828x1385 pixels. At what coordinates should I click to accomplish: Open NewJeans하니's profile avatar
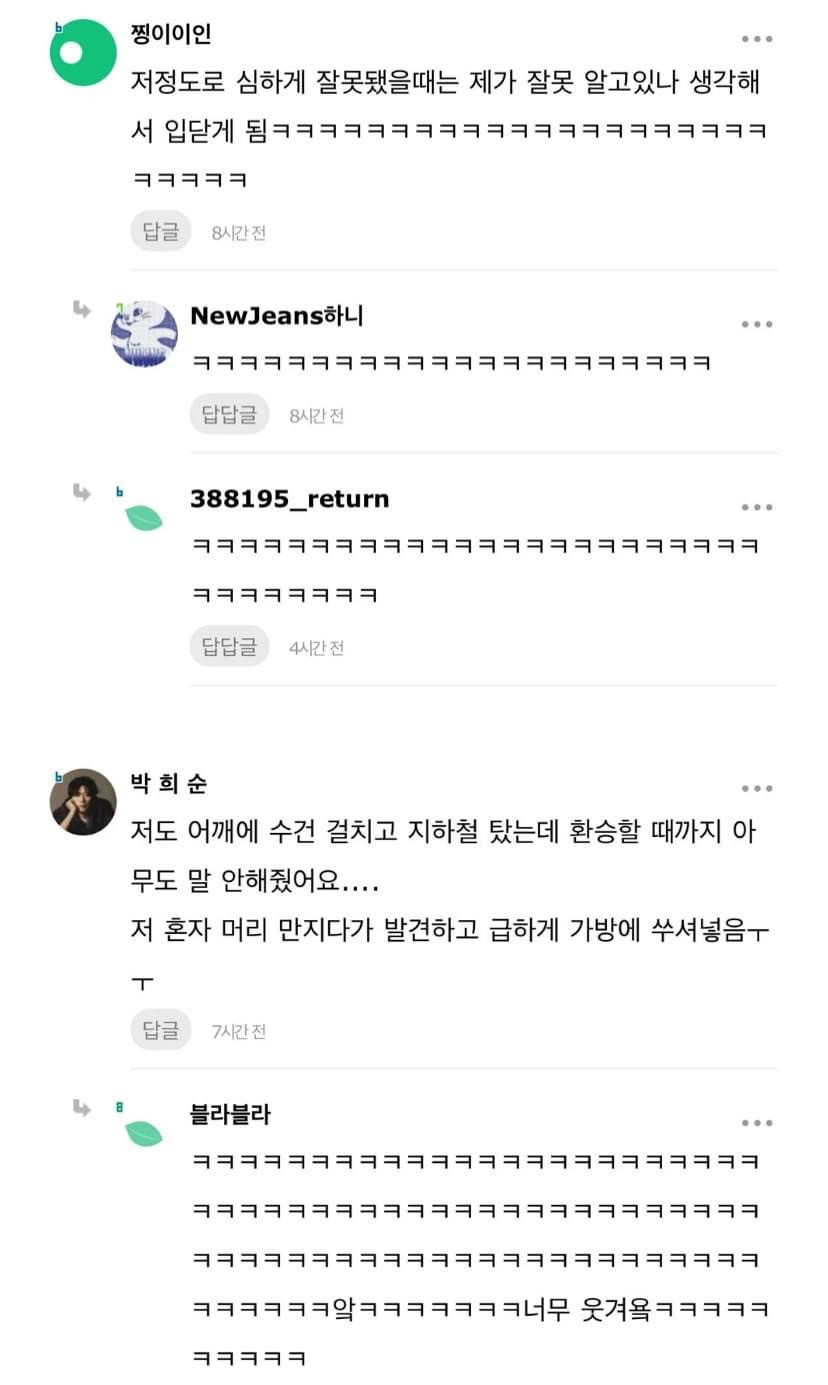(144, 333)
